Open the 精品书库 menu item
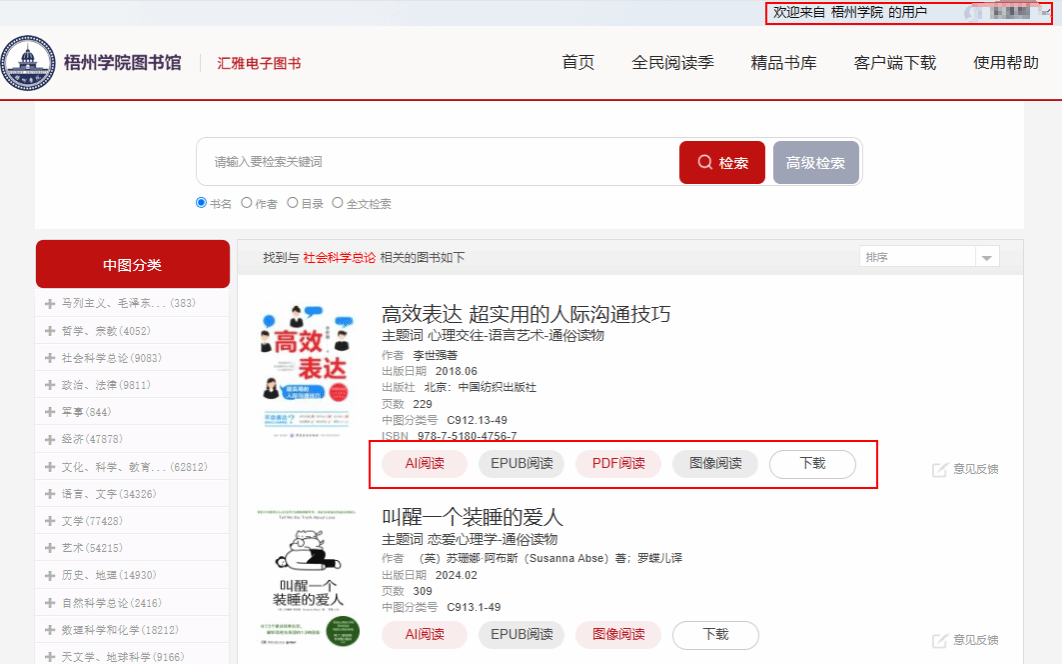 pyautogui.click(x=784, y=63)
